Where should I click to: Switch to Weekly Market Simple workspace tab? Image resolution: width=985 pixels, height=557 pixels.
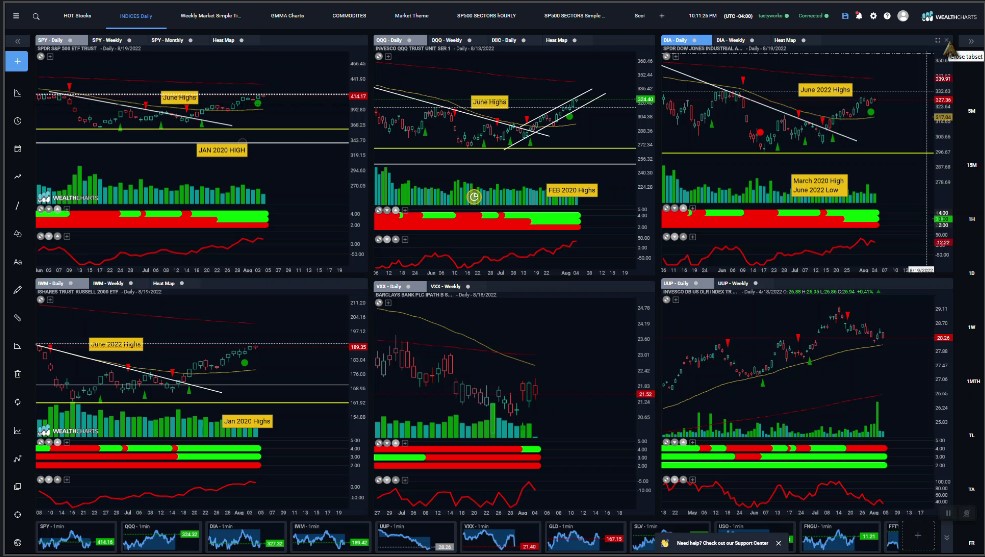[x=210, y=16]
